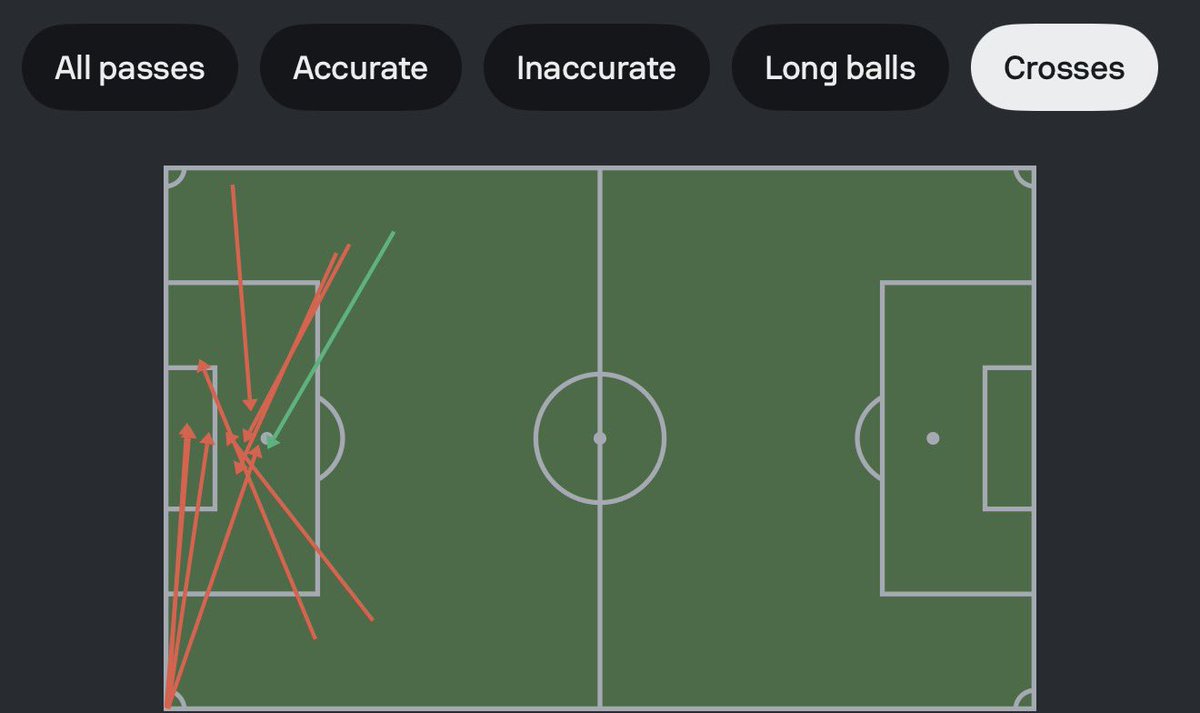Click inside the right six-yard box
Viewport: 1200px width, 713px height.
tap(1008, 438)
